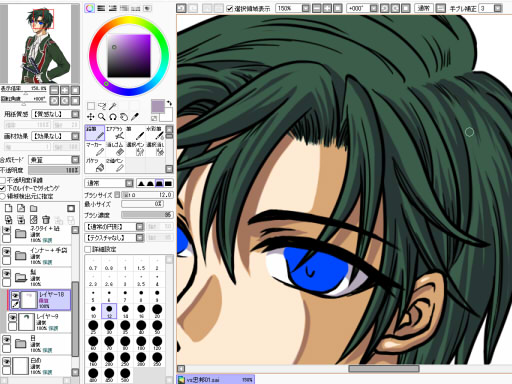
Task: Enable preserve opacity (不透明度保護) checkbox
Action: [3, 180]
